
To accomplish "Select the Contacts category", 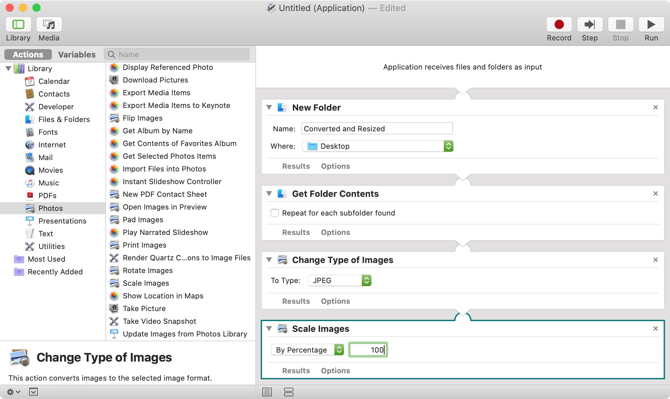I will click(x=53, y=94).
